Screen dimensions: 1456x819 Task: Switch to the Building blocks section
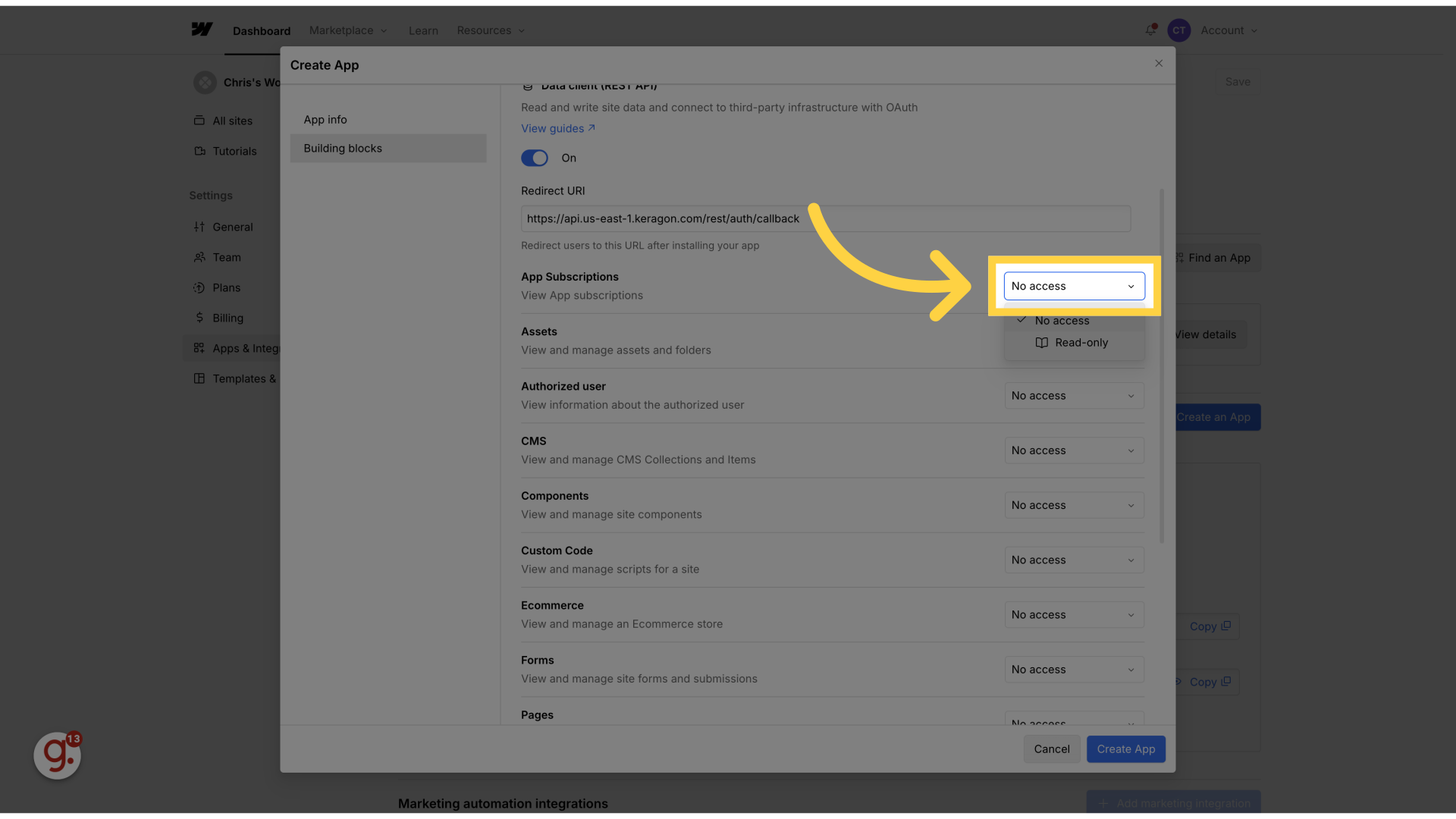[388, 149]
